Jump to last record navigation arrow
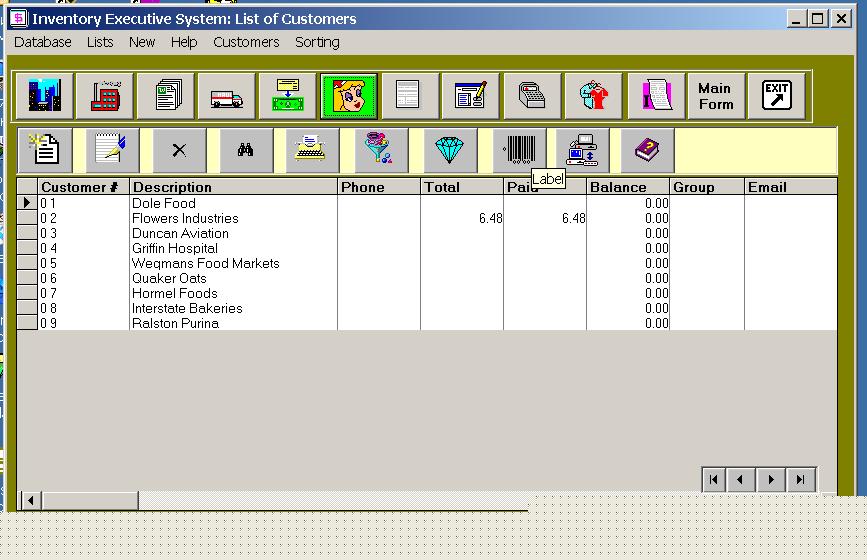Viewport: 867px width, 560px height. (801, 480)
